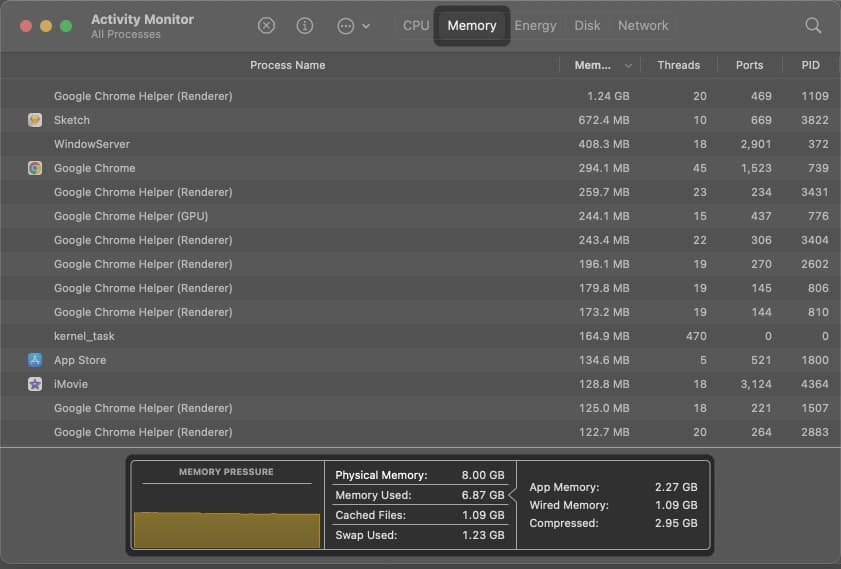Click the All Processes subtitle
Image resolution: width=841 pixels, height=569 pixels.
126,34
